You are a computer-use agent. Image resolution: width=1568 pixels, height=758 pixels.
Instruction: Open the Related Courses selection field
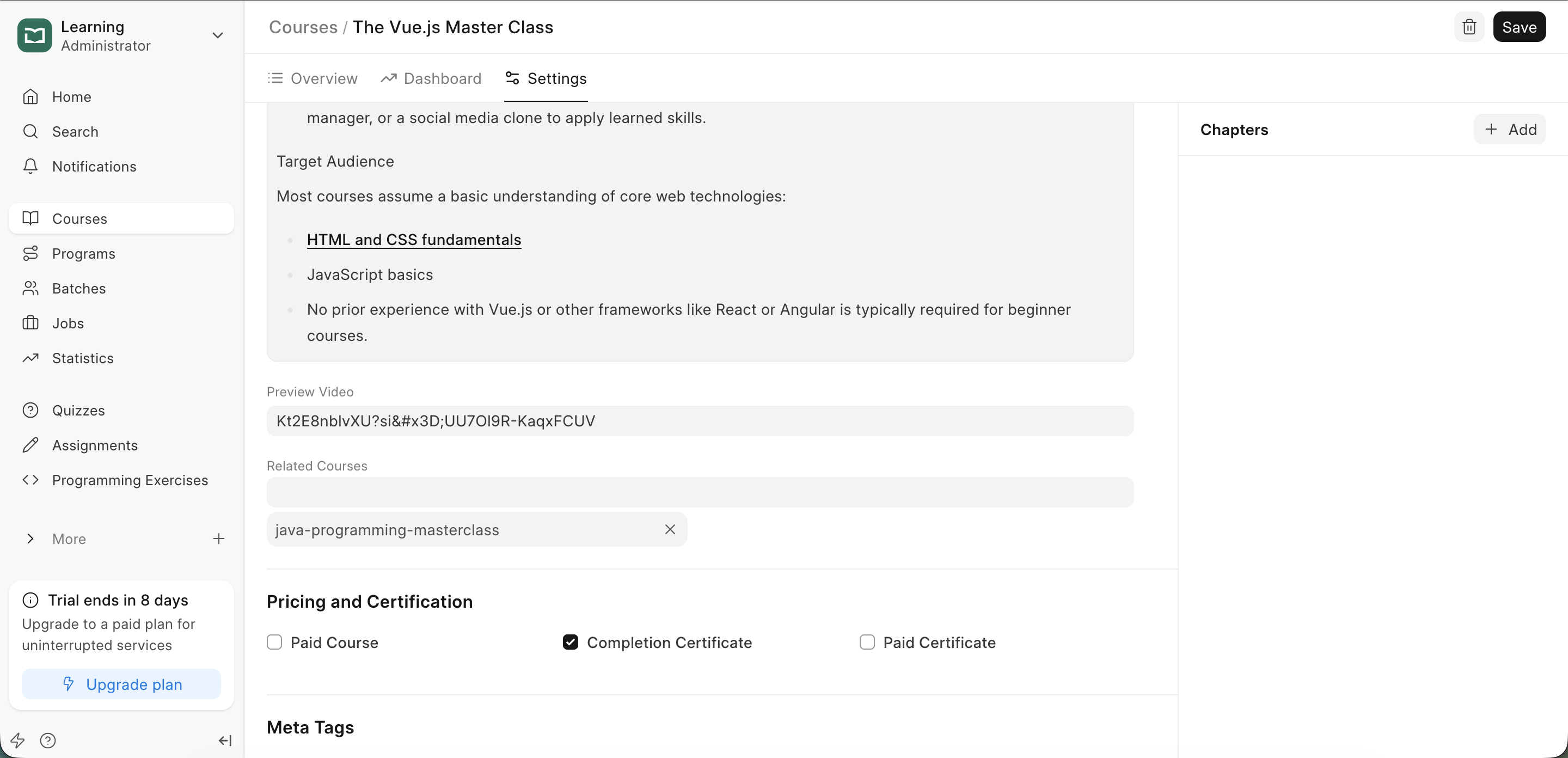click(700, 492)
